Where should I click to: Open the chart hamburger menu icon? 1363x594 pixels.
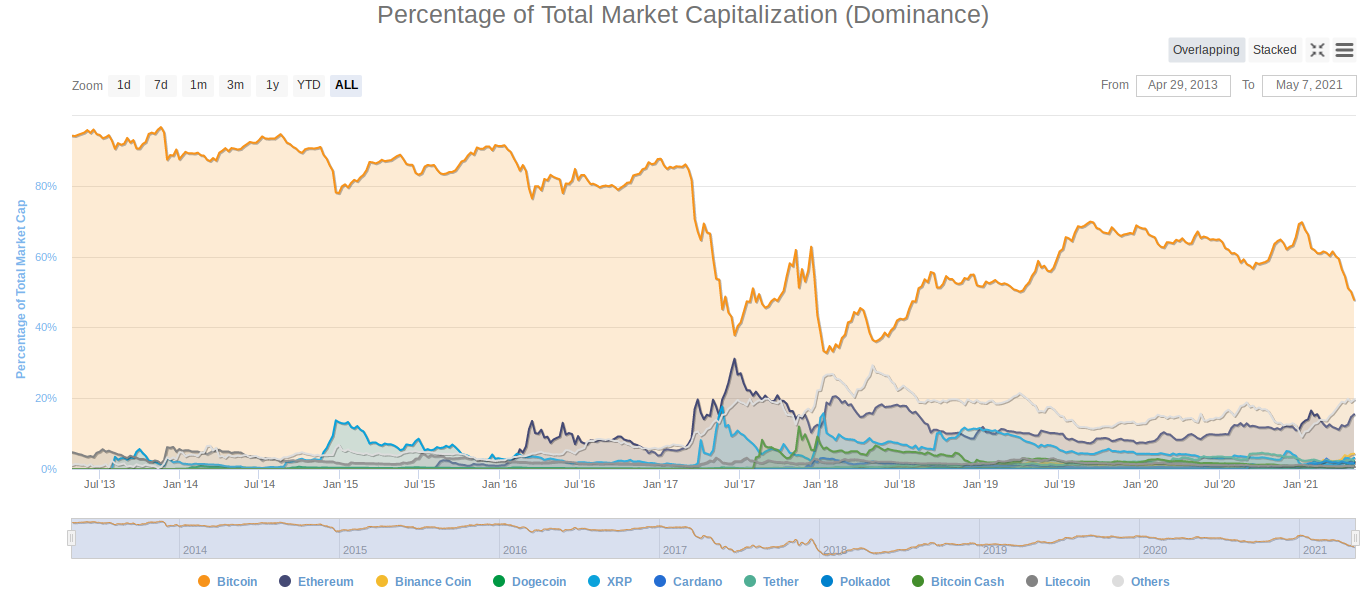tap(1345, 50)
